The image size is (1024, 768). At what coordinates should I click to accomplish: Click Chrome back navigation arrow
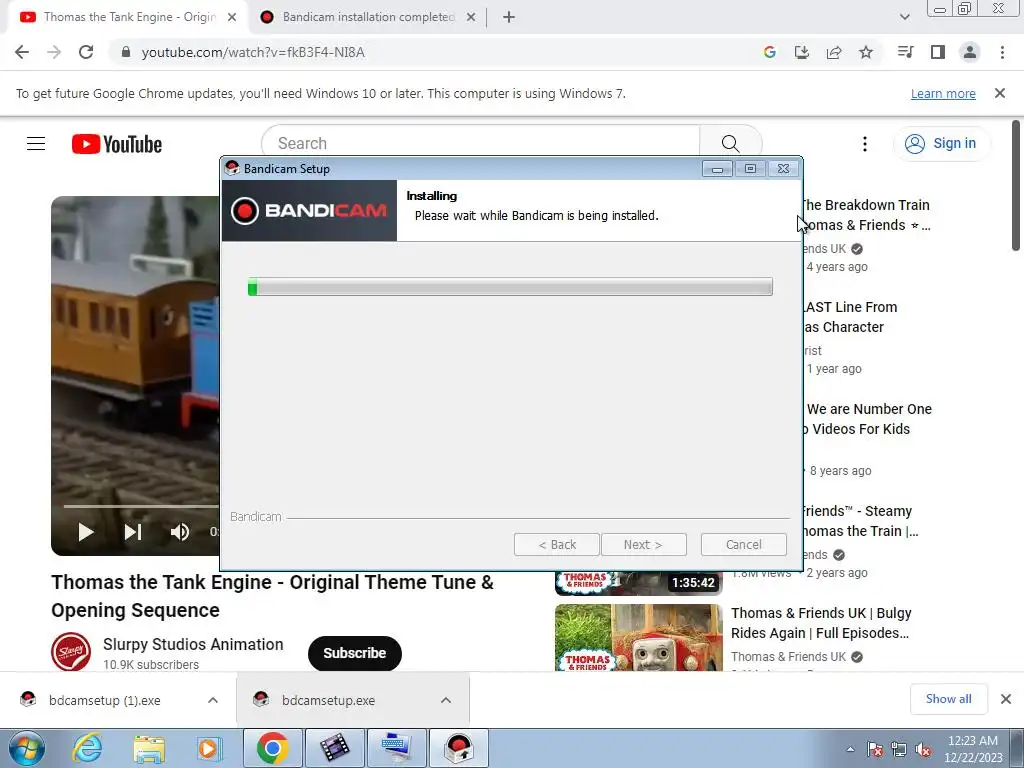pos(22,52)
